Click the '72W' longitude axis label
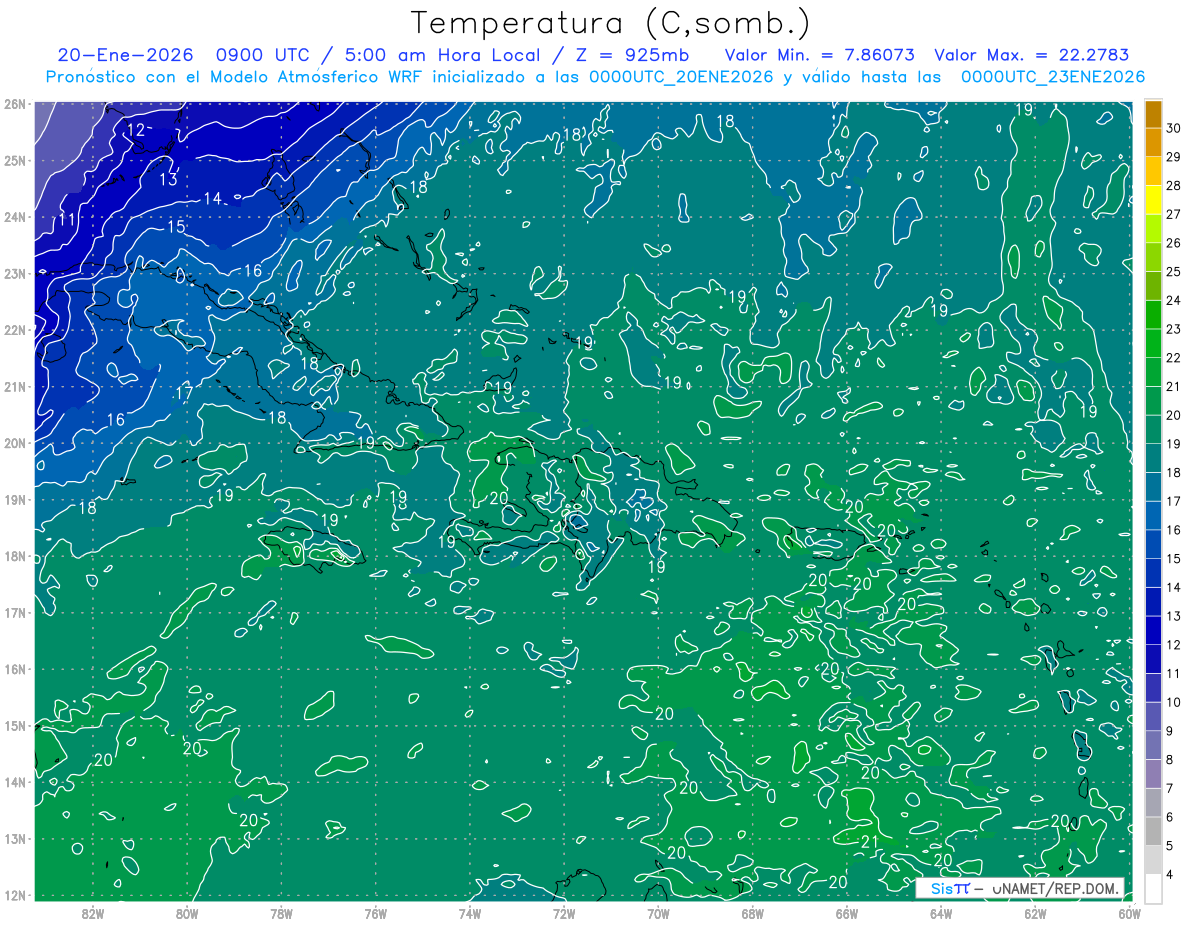The height and width of the screenshot is (927, 1200). click(564, 913)
